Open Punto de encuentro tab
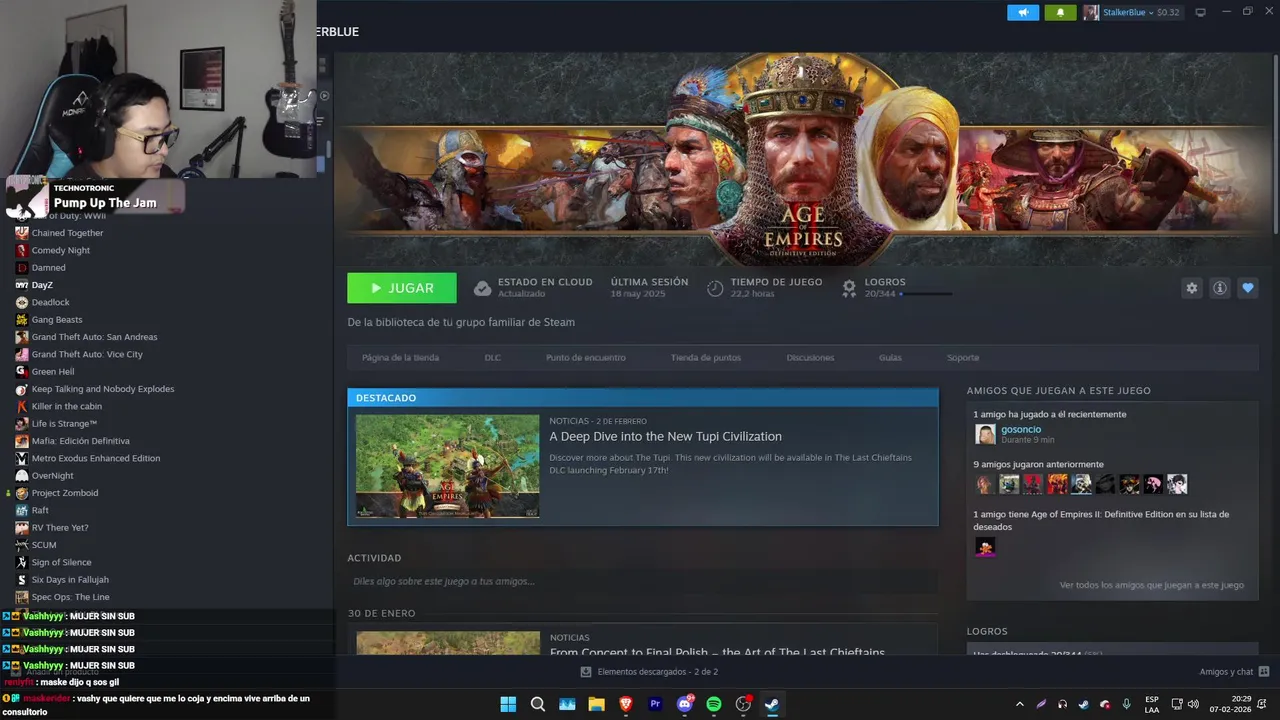Screen dimensions: 1280x720 tap(586, 358)
